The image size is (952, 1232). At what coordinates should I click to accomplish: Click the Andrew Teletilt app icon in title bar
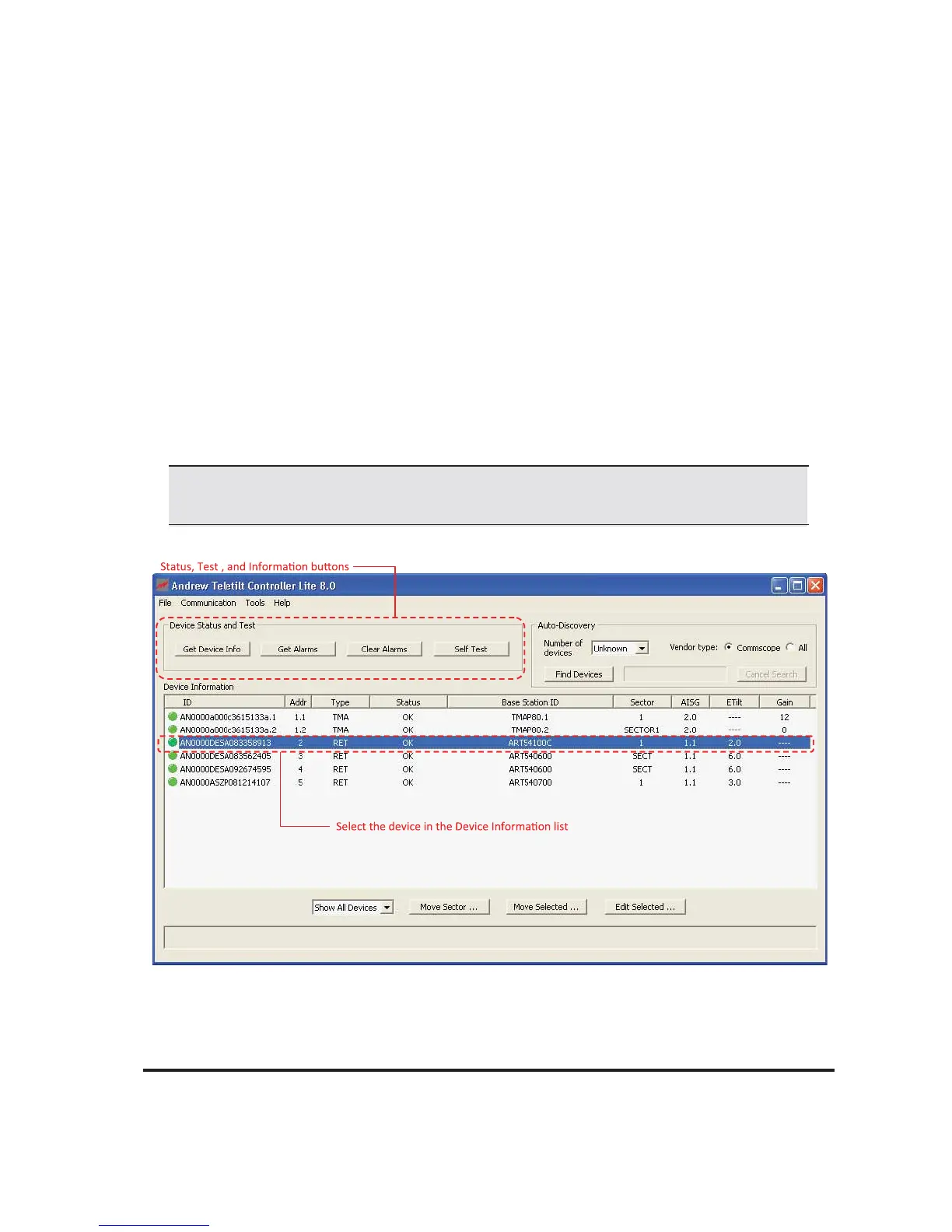click(163, 585)
